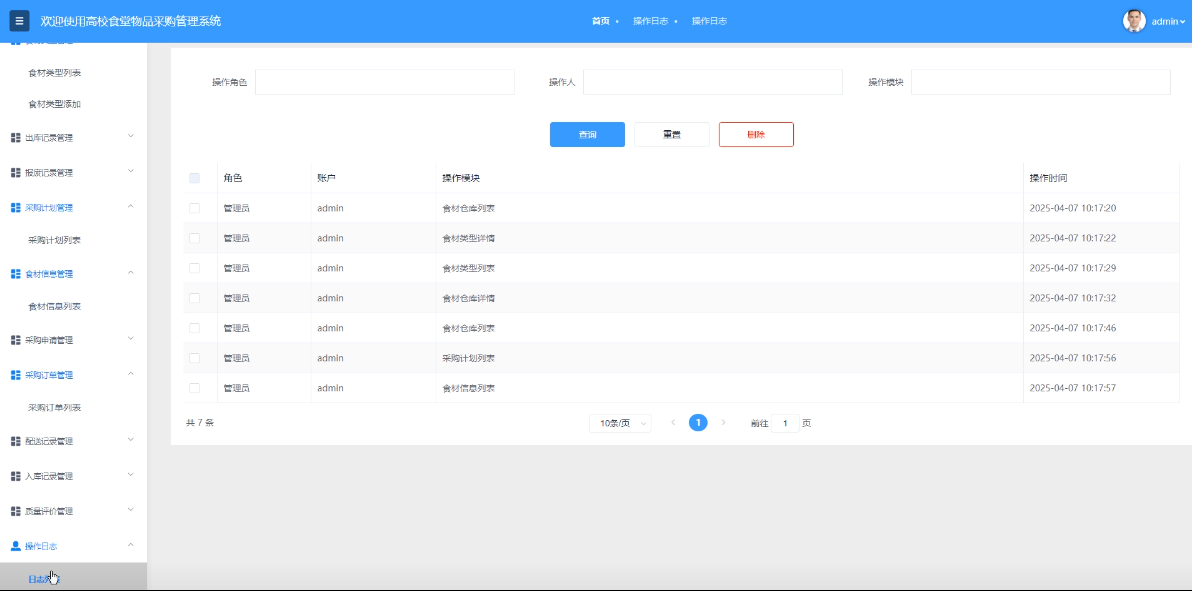This screenshot has width=1192, height=591.
Task: Select the 配送记录管理 grid icon
Action: tap(15, 441)
